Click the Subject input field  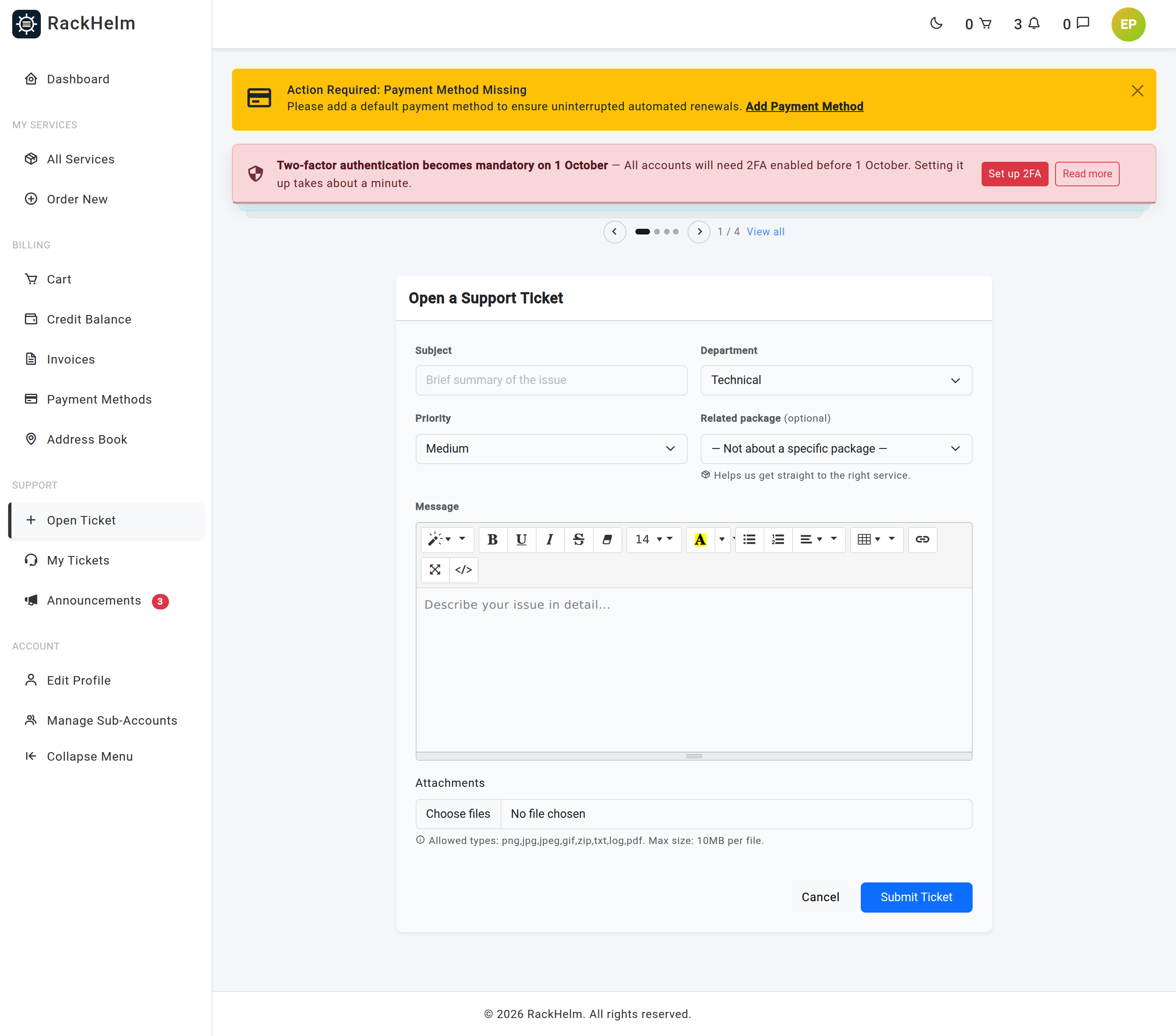551,380
